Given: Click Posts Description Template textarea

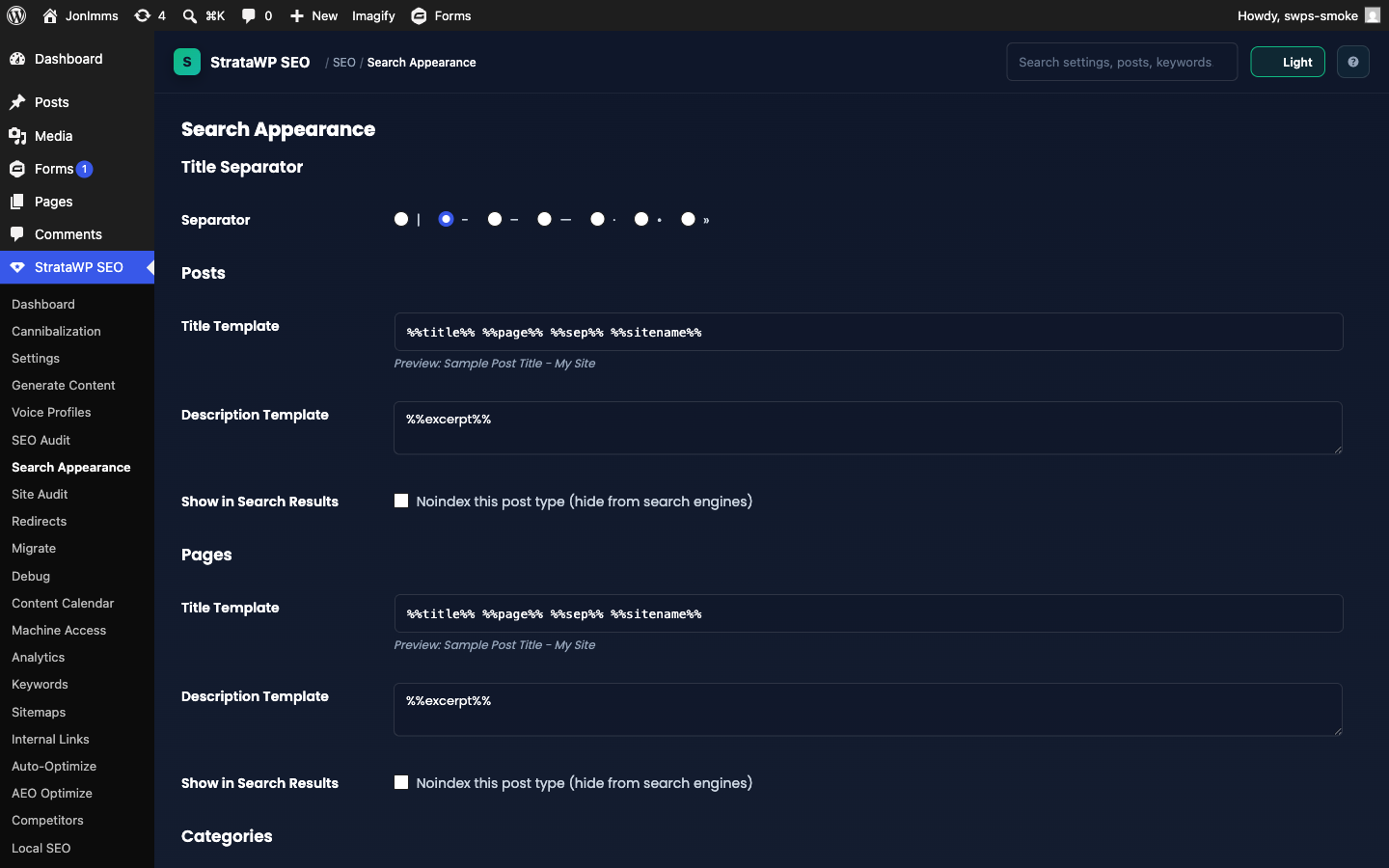Looking at the screenshot, I should pos(868,427).
